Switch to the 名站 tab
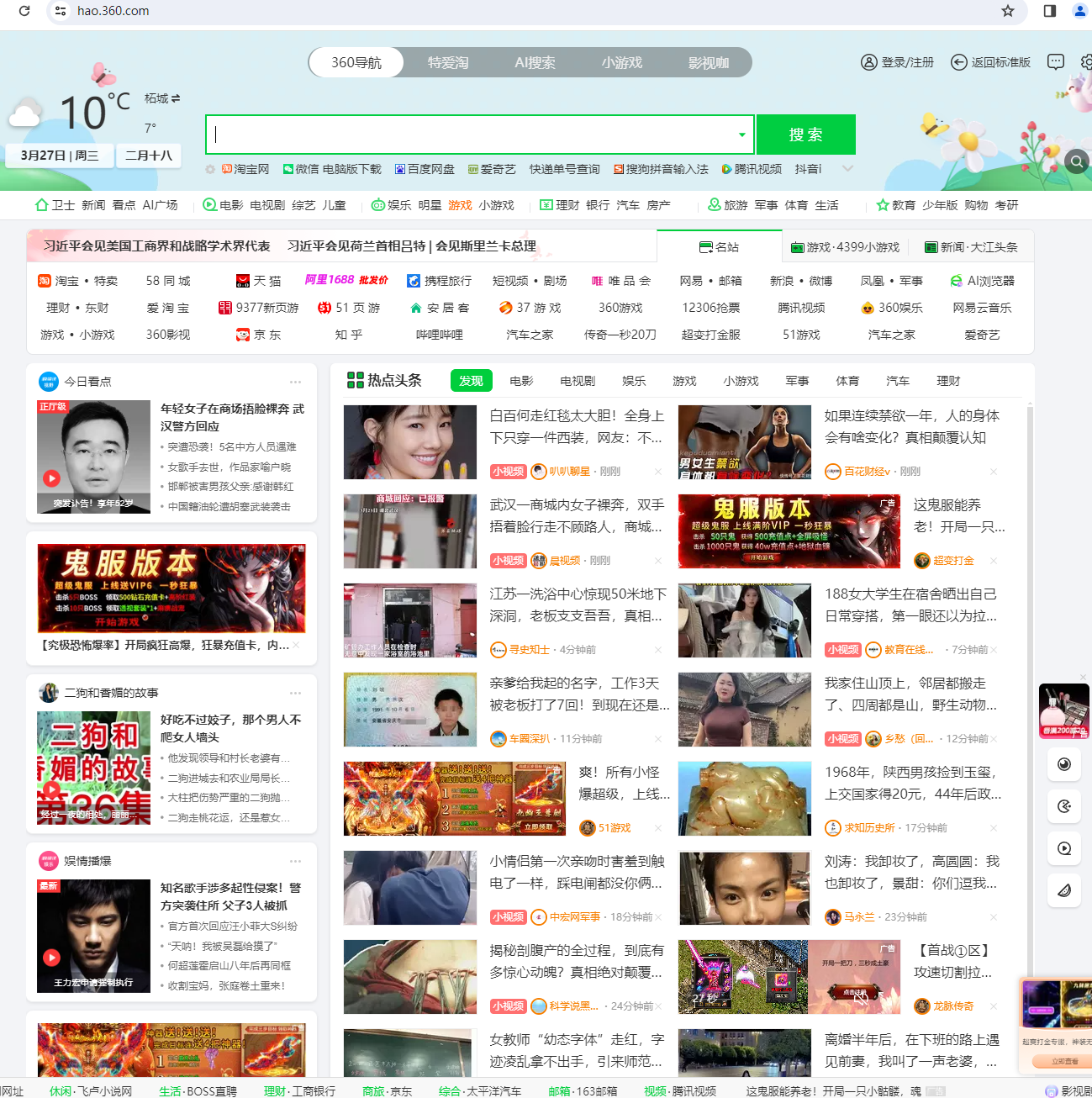This screenshot has height=1098, width=1092. (x=720, y=246)
